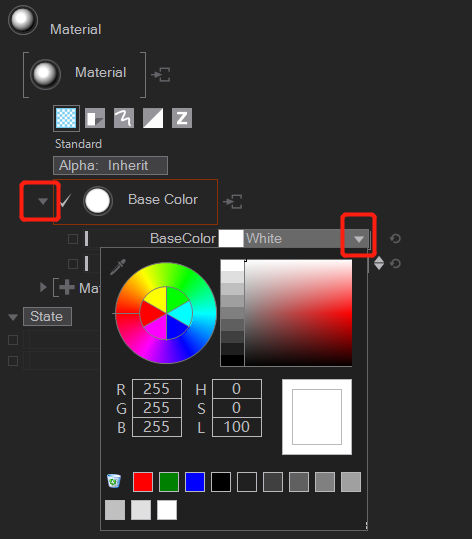Click the import icon beside Base Color
Screen dimensions: 472x539
(233, 201)
